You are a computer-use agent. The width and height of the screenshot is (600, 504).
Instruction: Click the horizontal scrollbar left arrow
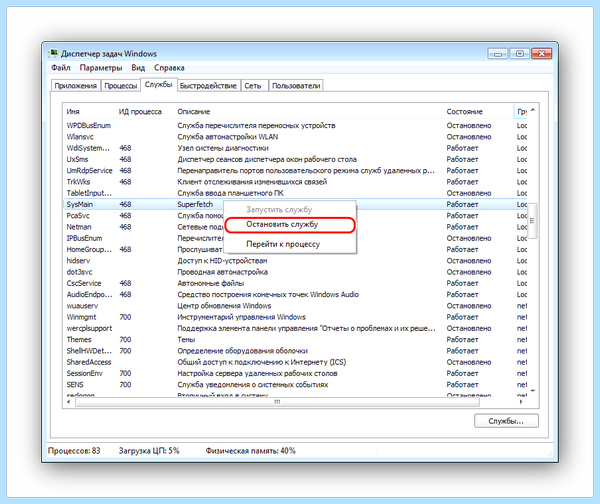click(69, 402)
